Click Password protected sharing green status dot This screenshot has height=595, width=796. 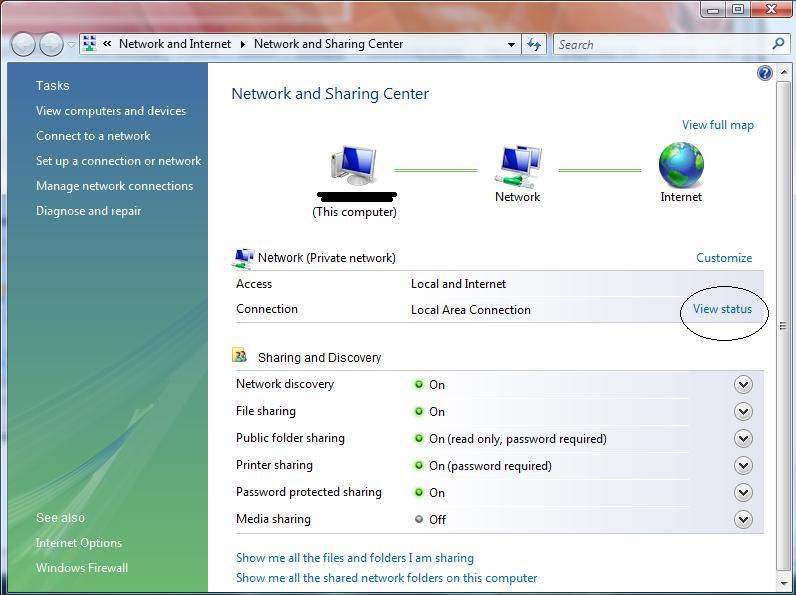[x=419, y=492]
